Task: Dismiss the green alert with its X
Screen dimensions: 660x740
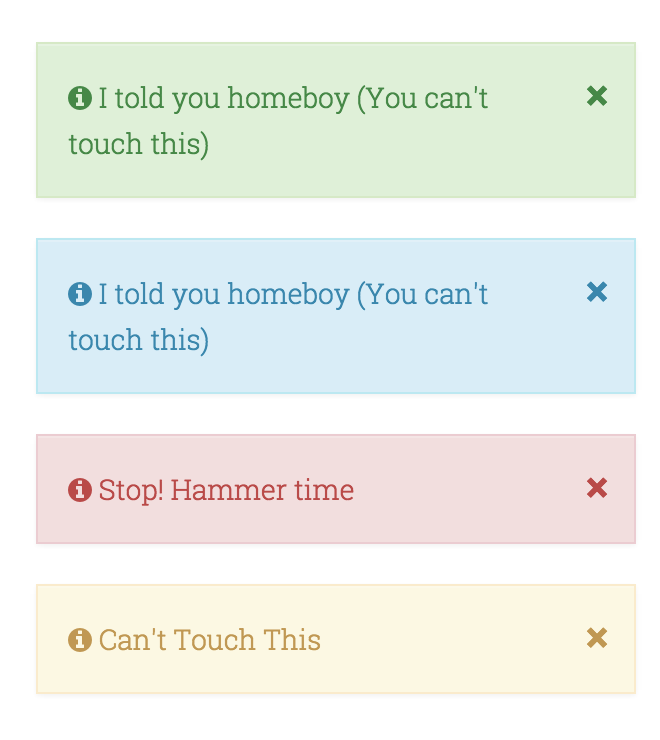Action: [x=597, y=96]
